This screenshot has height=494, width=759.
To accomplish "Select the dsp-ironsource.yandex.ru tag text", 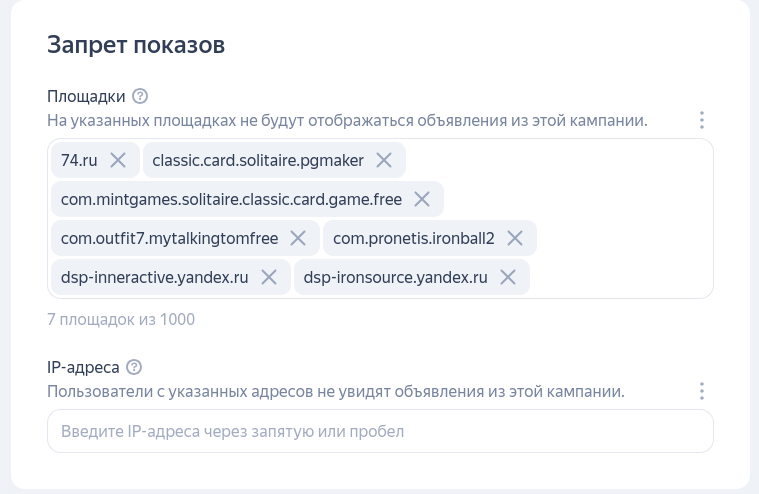I will pos(395,277).
